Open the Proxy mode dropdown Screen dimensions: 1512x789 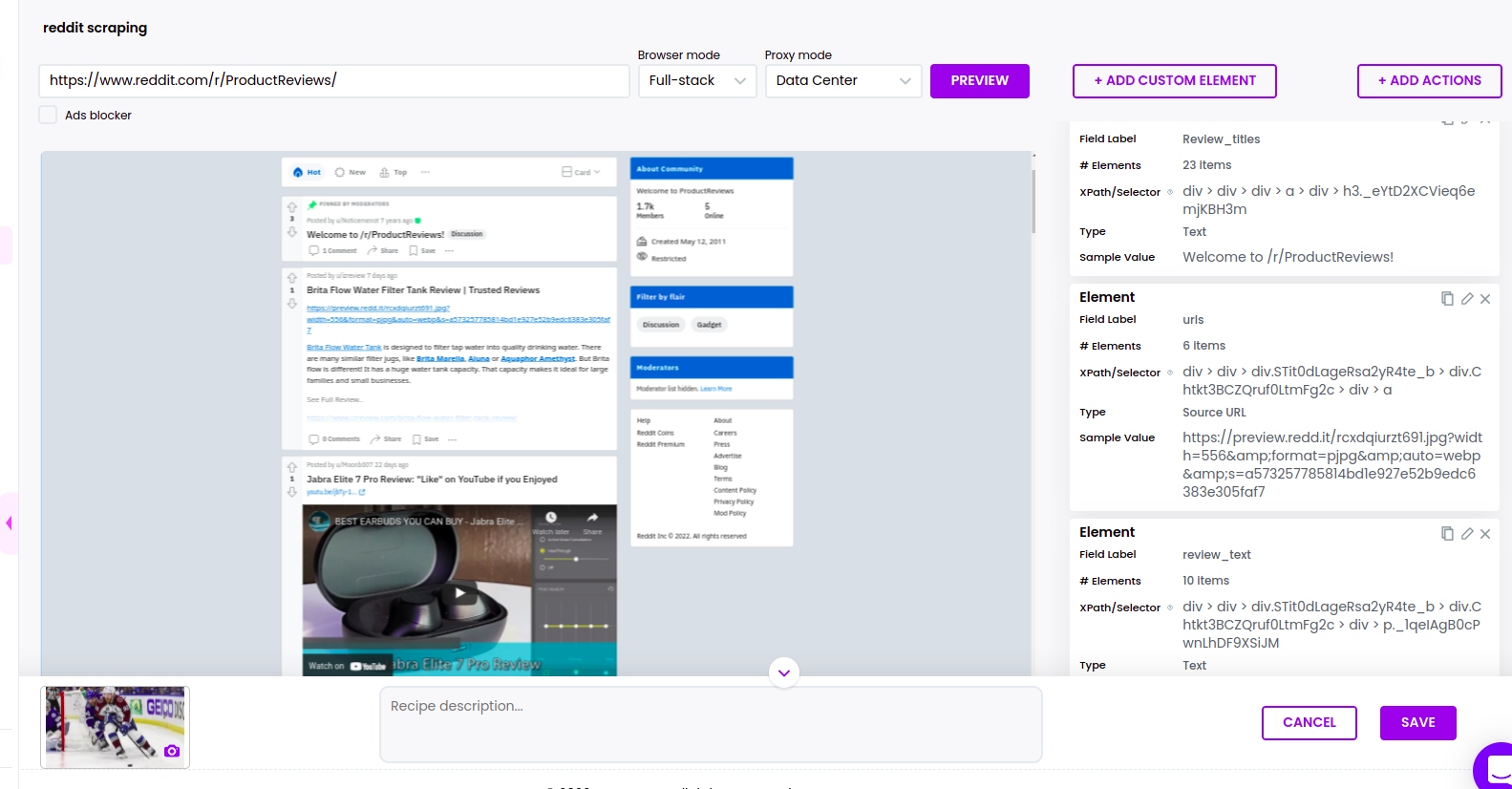[843, 81]
